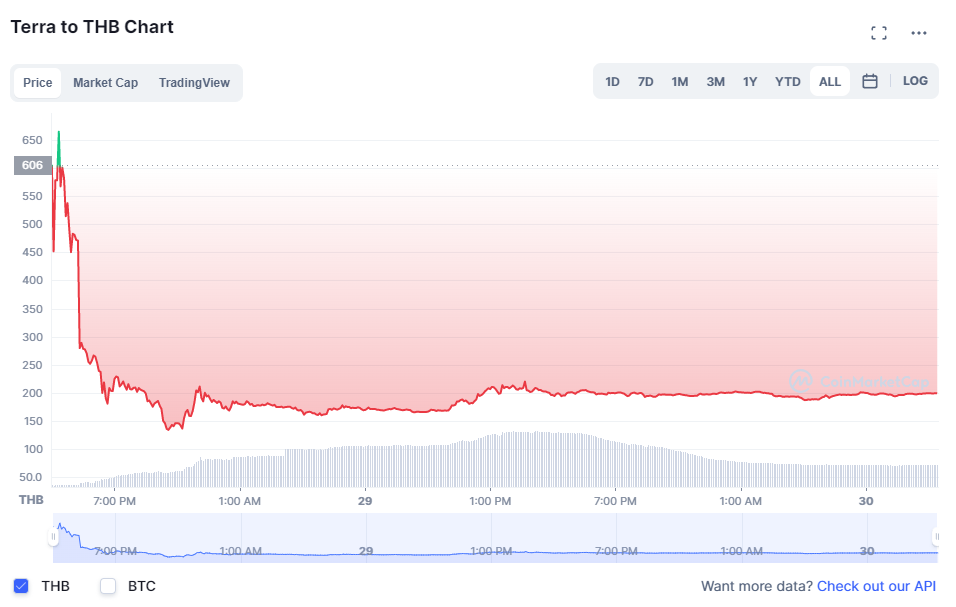Select the YTD time range
The image size is (956, 607).
788,82
